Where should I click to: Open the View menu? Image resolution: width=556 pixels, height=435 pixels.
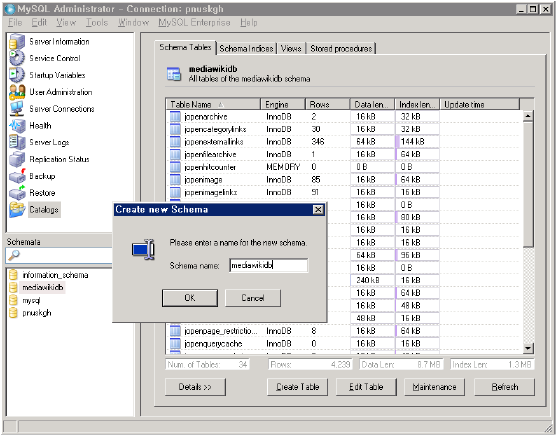[x=66, y=22]
